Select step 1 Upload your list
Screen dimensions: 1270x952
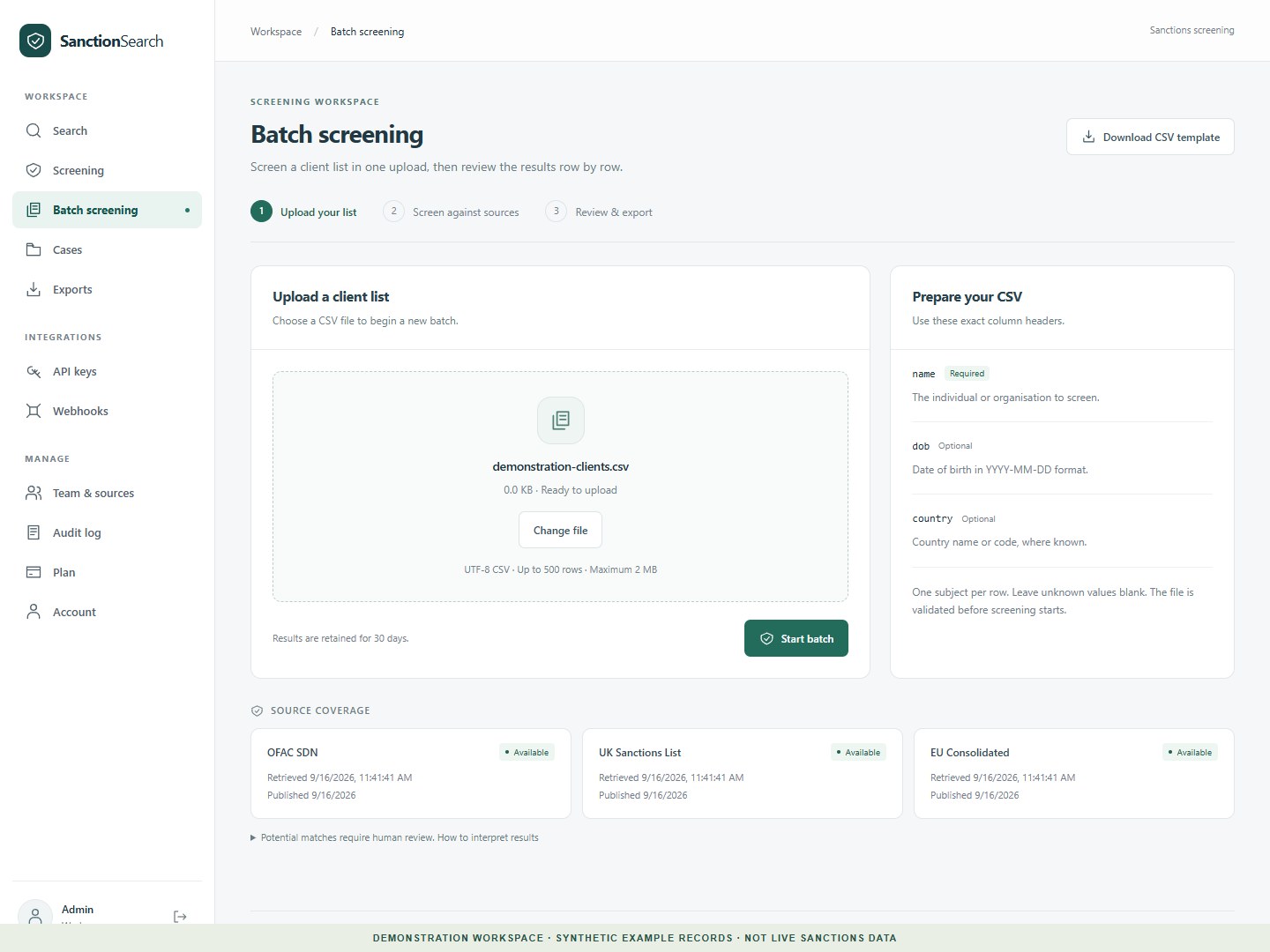(303, 212)
